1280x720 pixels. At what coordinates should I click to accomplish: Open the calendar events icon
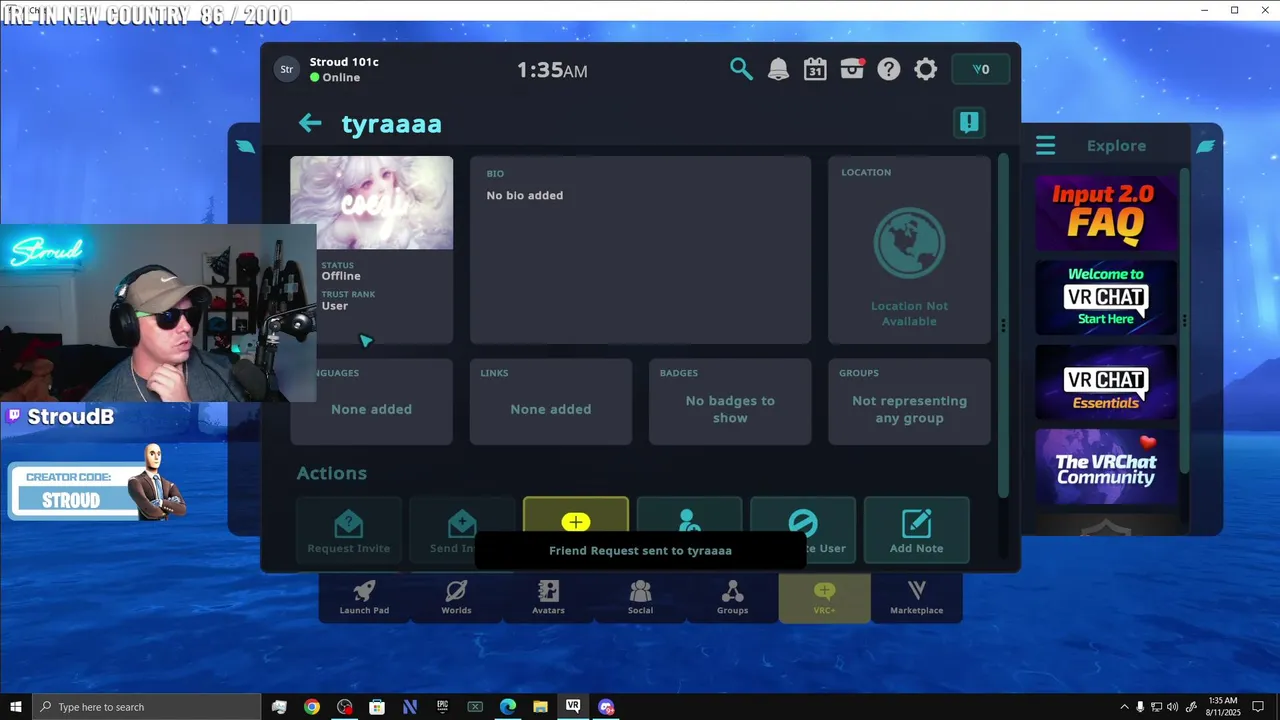coord(815,69)
